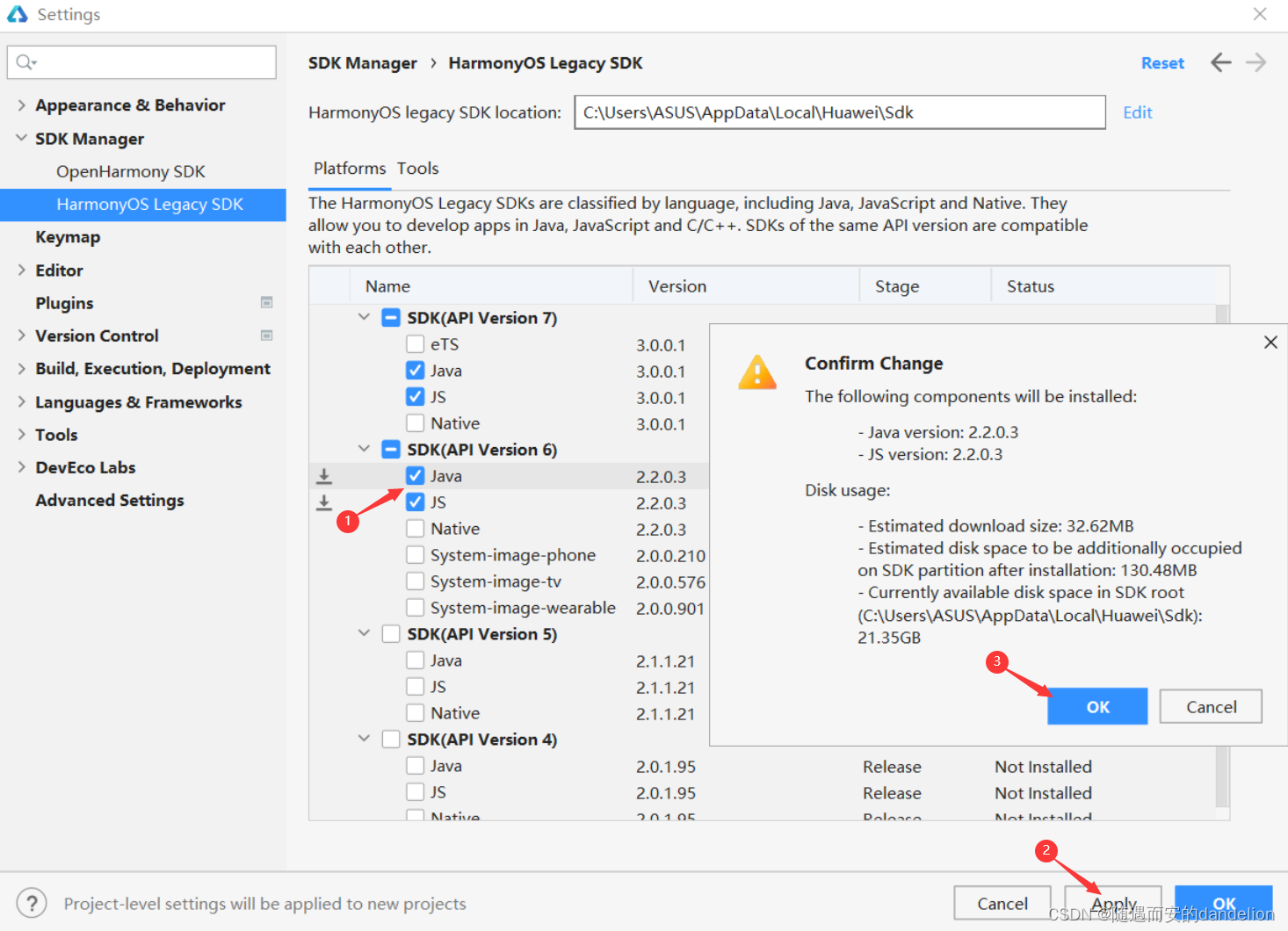The width and height of the screenshot is (1288, 931).
Task: Expand Editor settings section
Action: pyautogui.click(x=21, y=270)
